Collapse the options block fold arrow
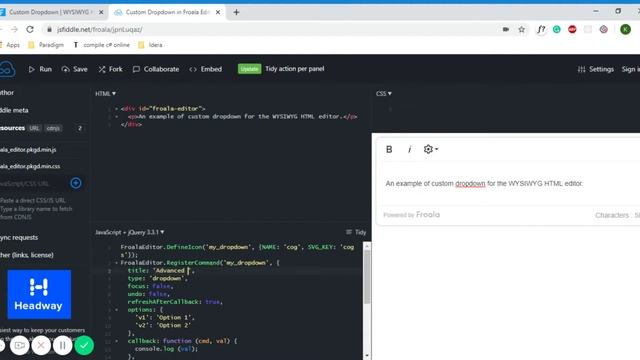 point(116,310)
